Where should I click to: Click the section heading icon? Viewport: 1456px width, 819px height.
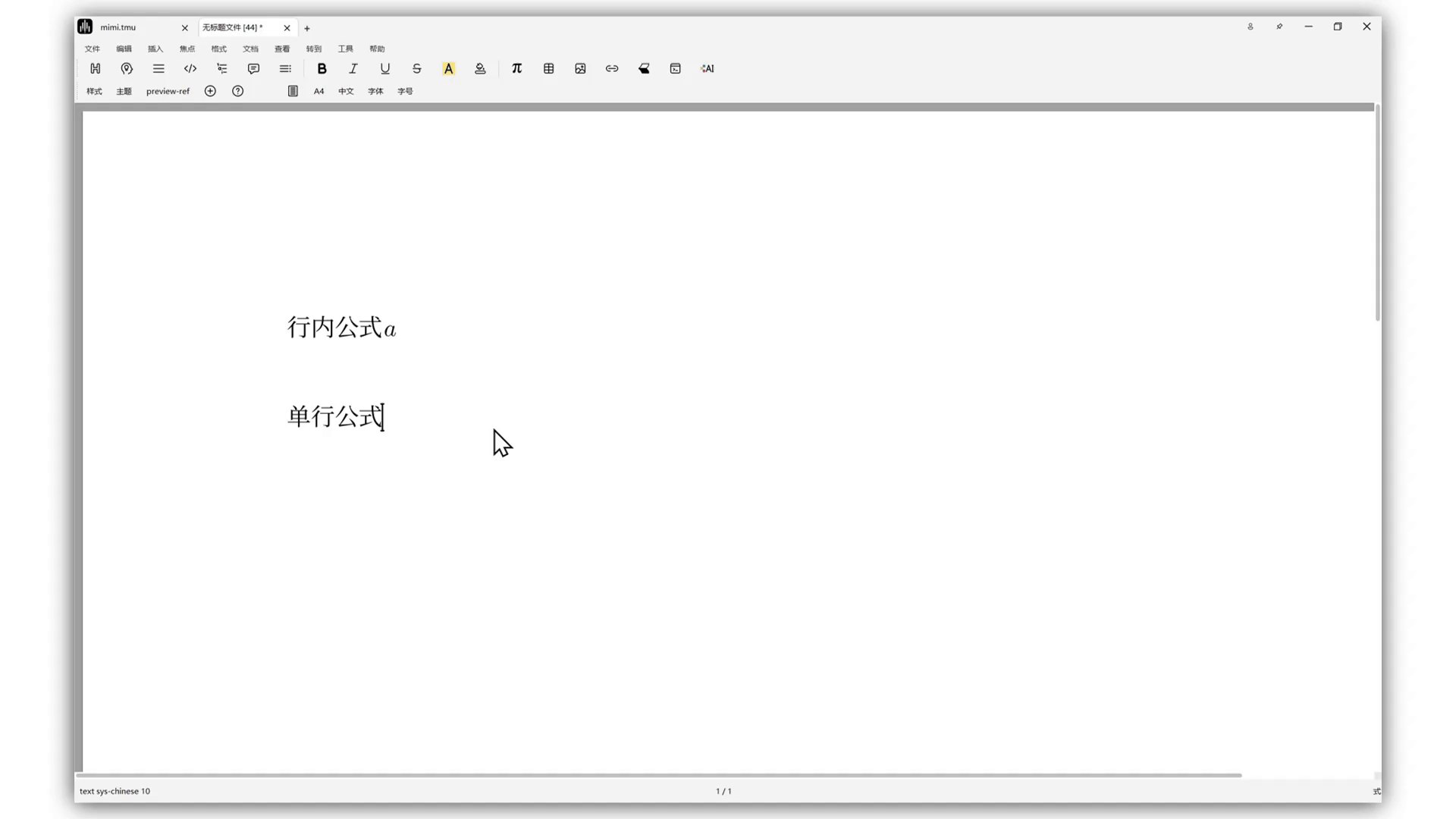coord(96,68)
